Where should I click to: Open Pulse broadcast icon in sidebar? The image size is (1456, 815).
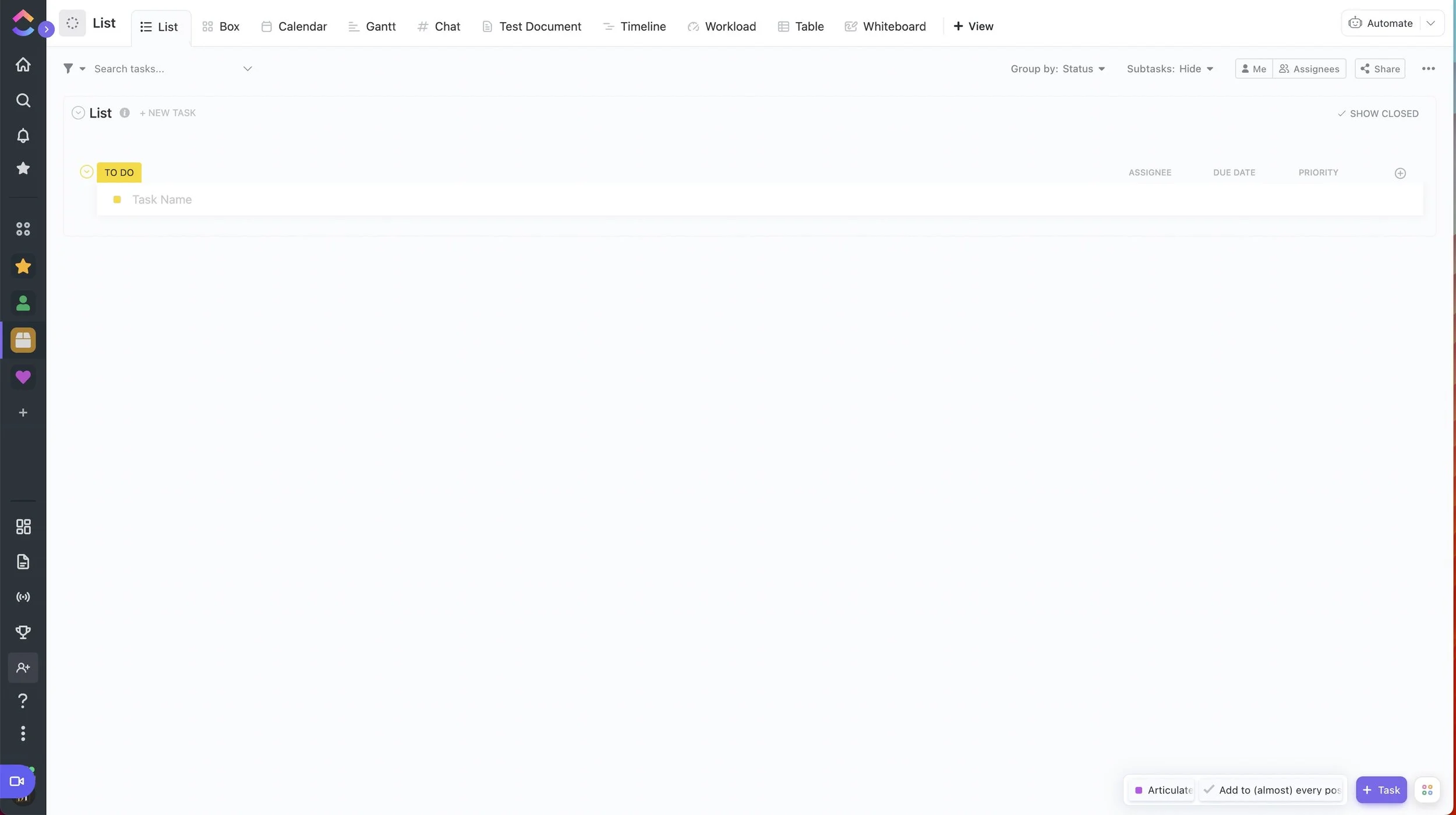pyautogui.click(x=23, y=597)
